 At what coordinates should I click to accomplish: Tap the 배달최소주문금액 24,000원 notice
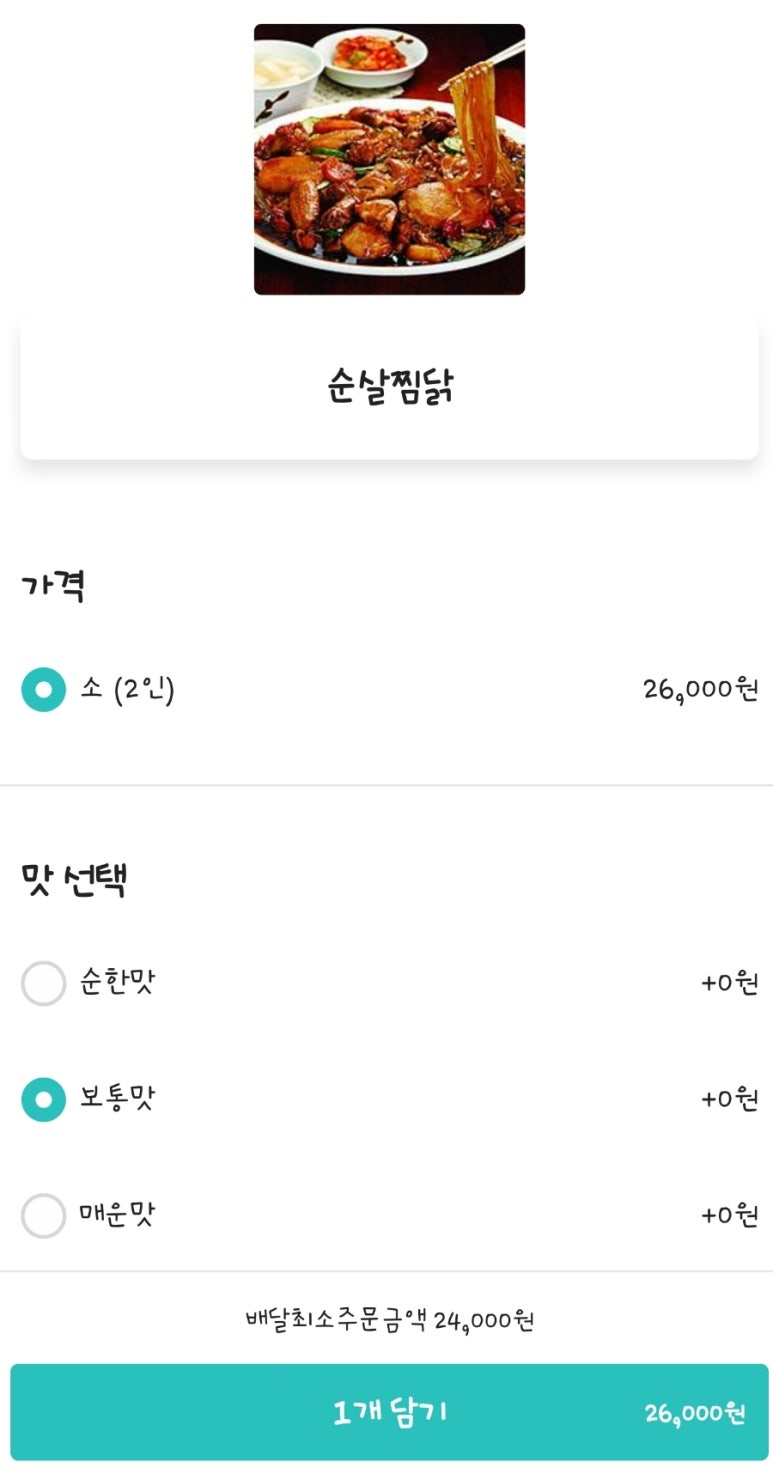tap(389, 1320)
